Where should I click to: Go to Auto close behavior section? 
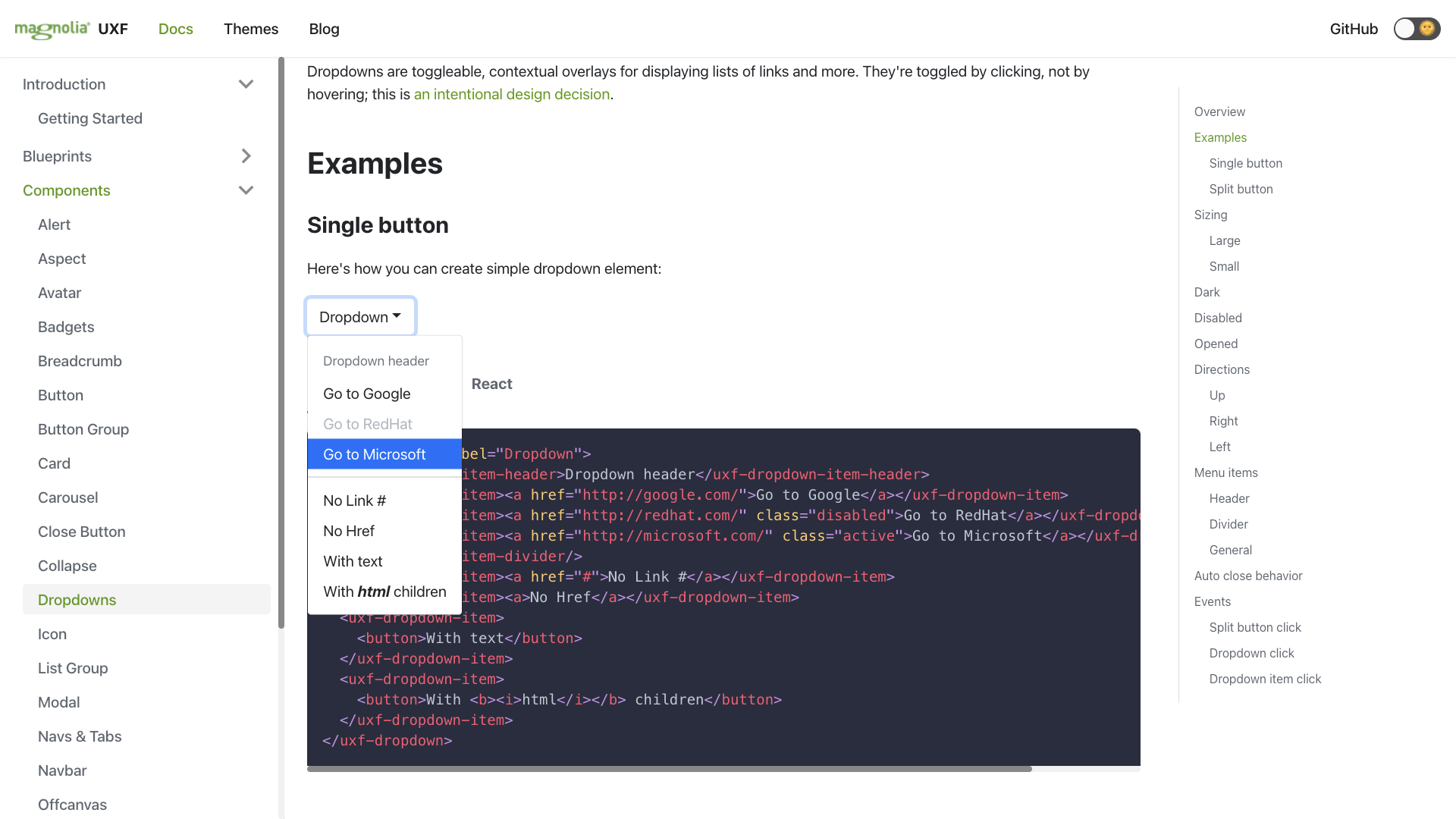click(x=1248, y=576)
